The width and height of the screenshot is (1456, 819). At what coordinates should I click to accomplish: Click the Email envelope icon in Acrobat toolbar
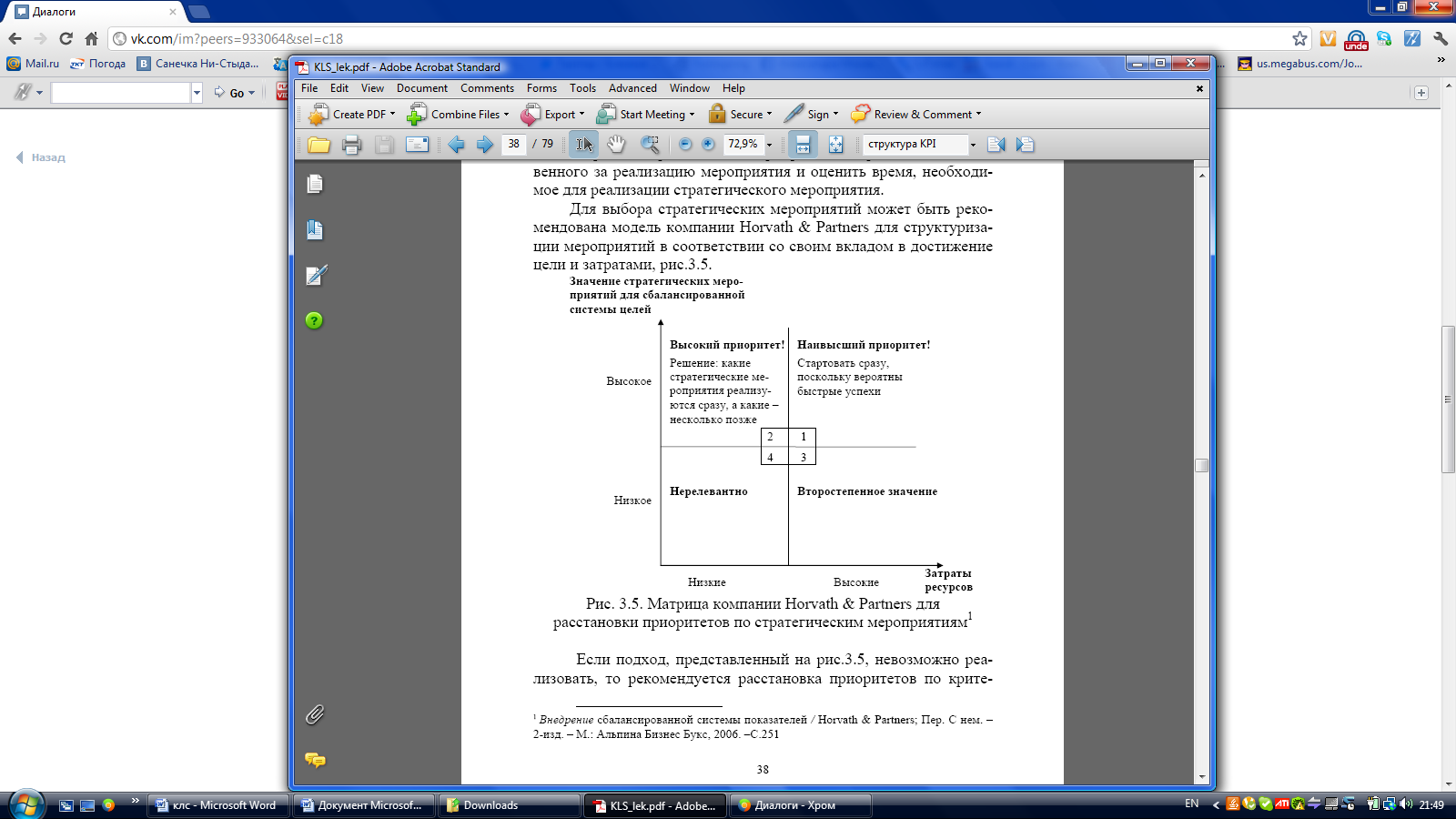(417, 144)
